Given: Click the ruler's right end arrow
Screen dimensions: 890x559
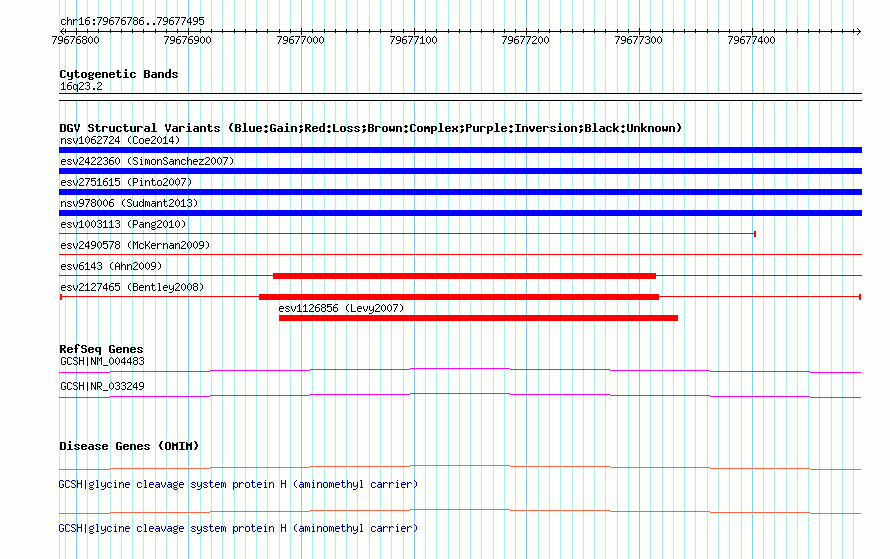Looking at the screenshot, I should coord(858,31).
